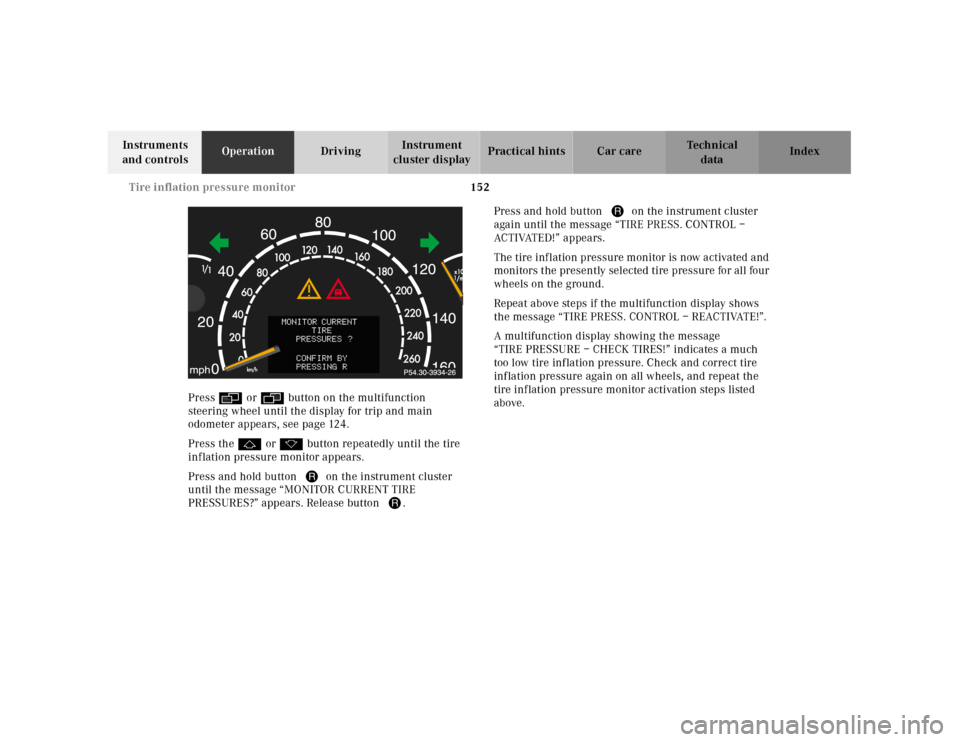Viewport: 960px width, 742px height.
Task: Click the paragraph starting 'Repeat above steps'
Action: [x=630, y=310]
